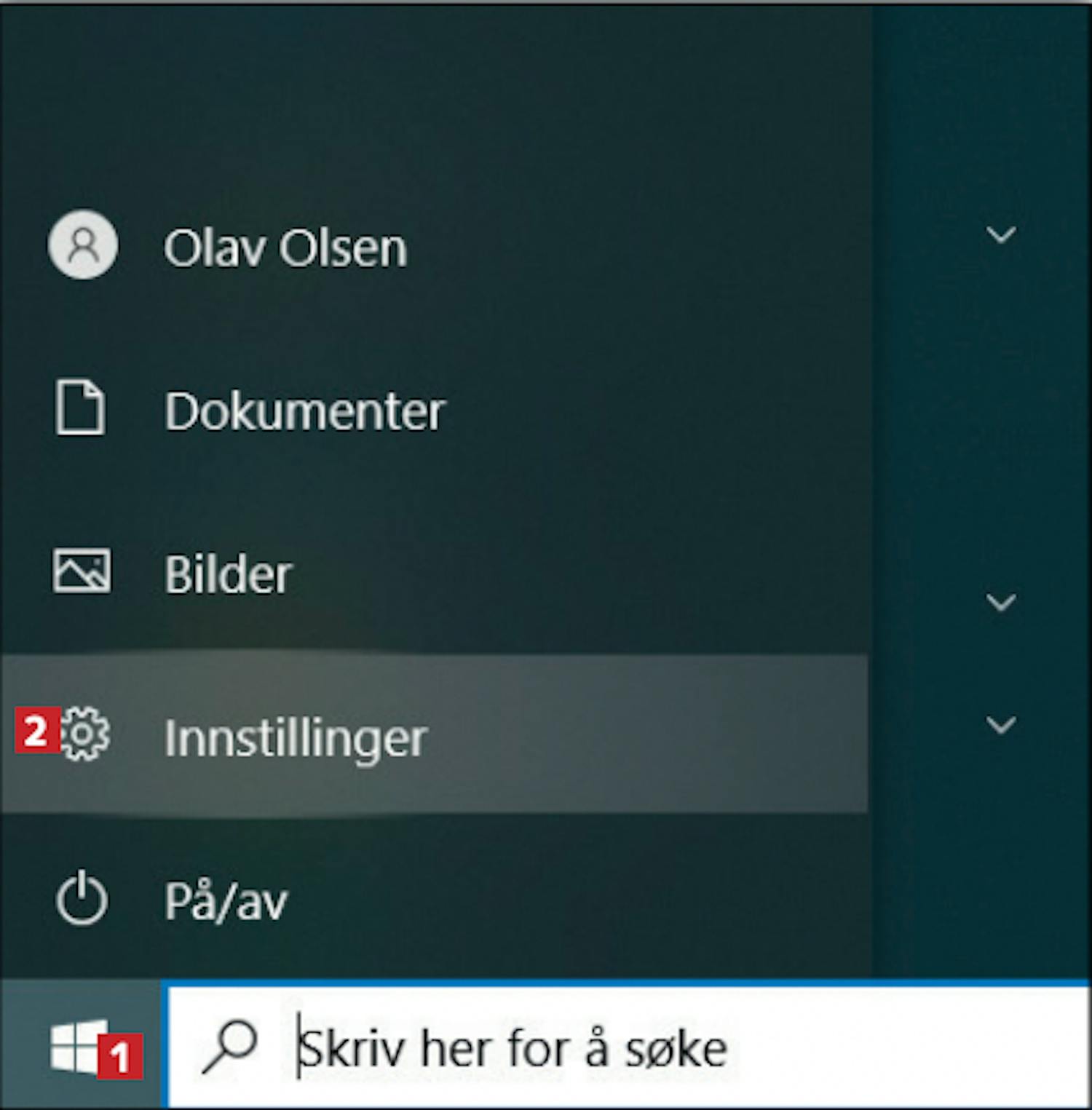Click the På/av power icon
The height and width of the screenshot is (1110, 1092).
(x=82, y=897)
